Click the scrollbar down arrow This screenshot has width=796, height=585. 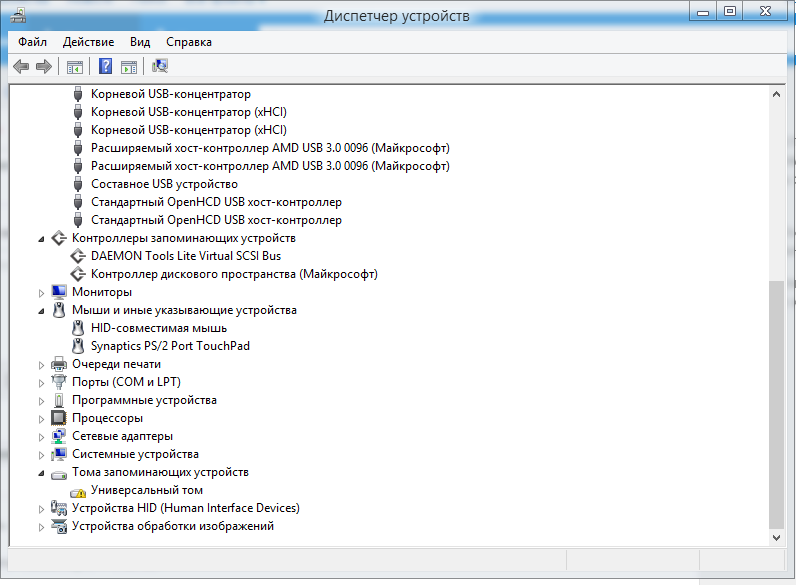click(776, 537)
